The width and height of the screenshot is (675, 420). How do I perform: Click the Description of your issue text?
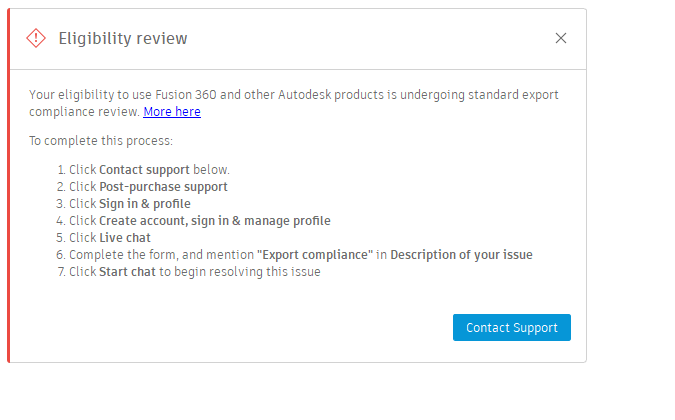(461, 254)
